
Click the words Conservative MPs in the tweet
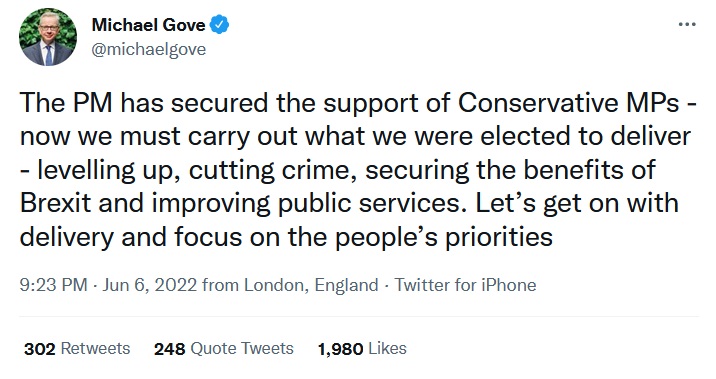coord(568,103)
